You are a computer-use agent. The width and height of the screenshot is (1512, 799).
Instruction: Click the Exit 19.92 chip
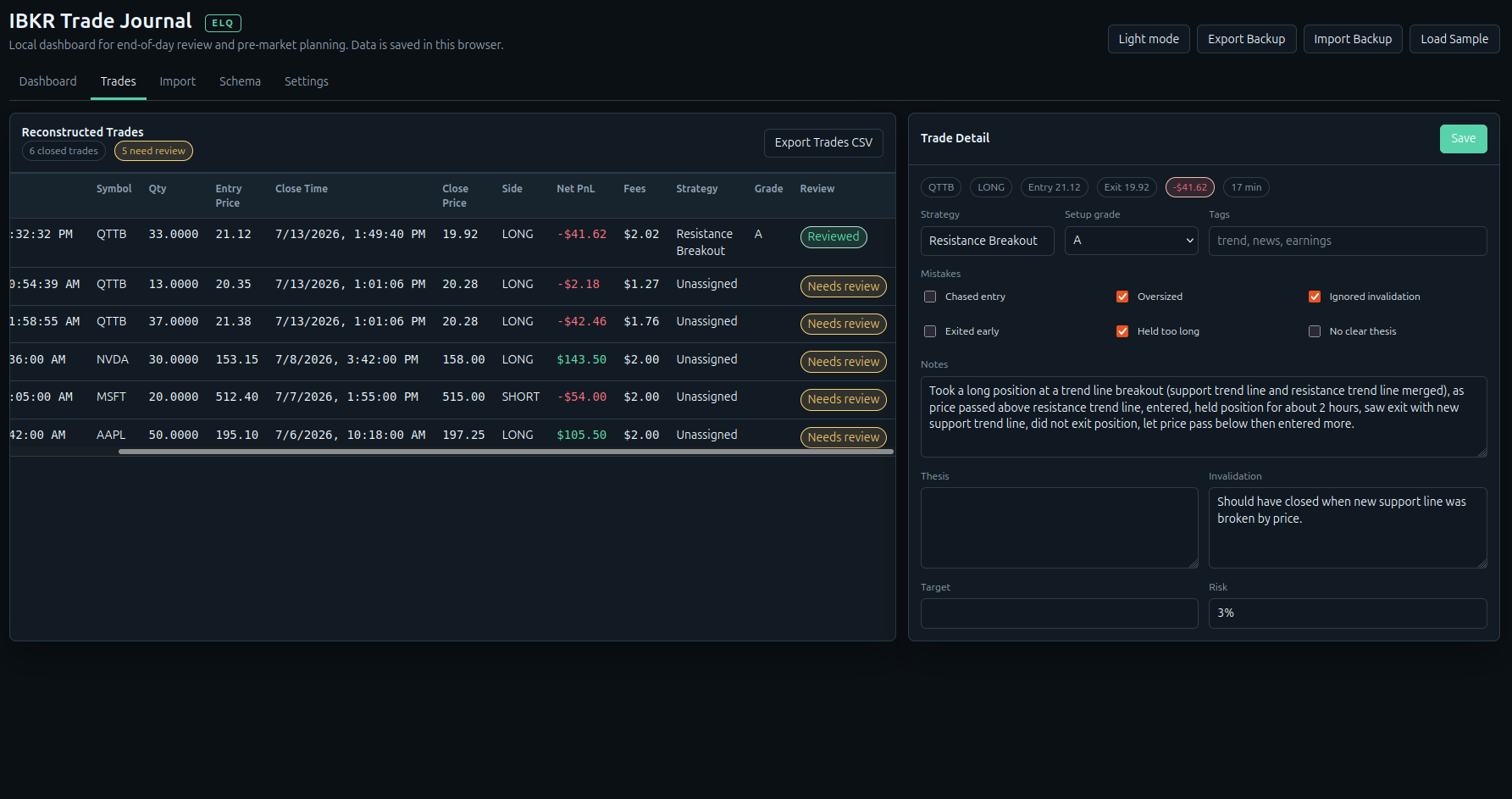(x=1127, y=187)
